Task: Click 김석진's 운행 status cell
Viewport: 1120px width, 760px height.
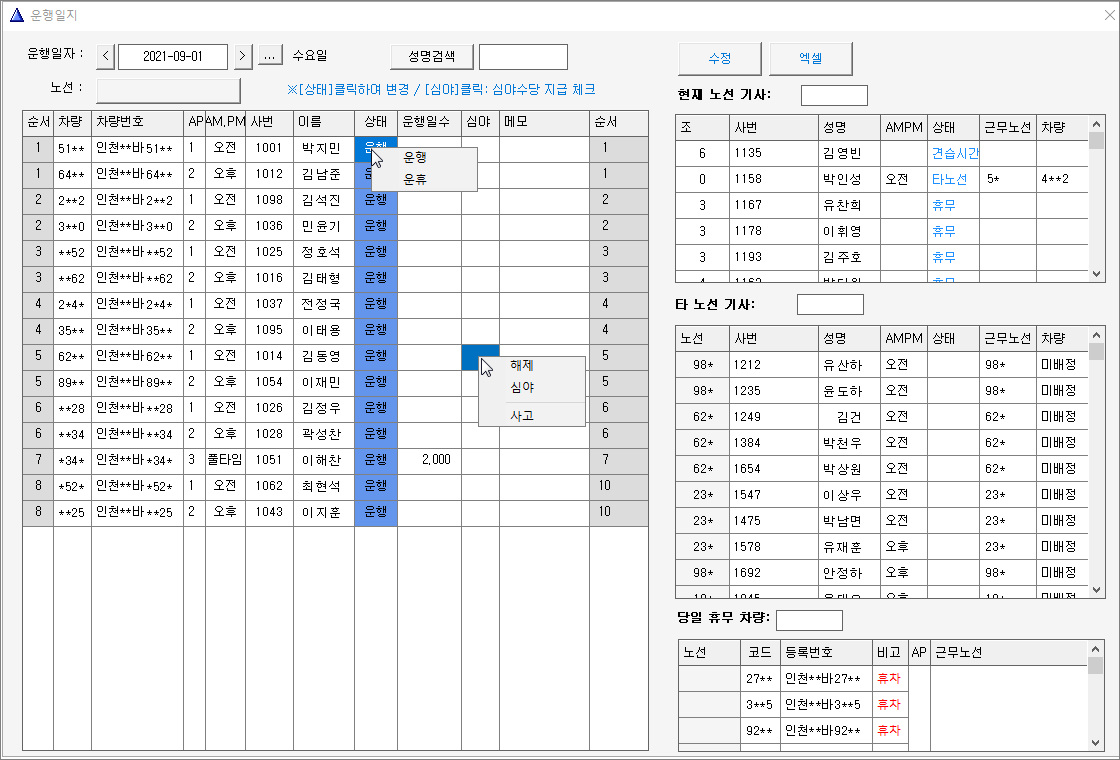Action: (x=376, y=200)
